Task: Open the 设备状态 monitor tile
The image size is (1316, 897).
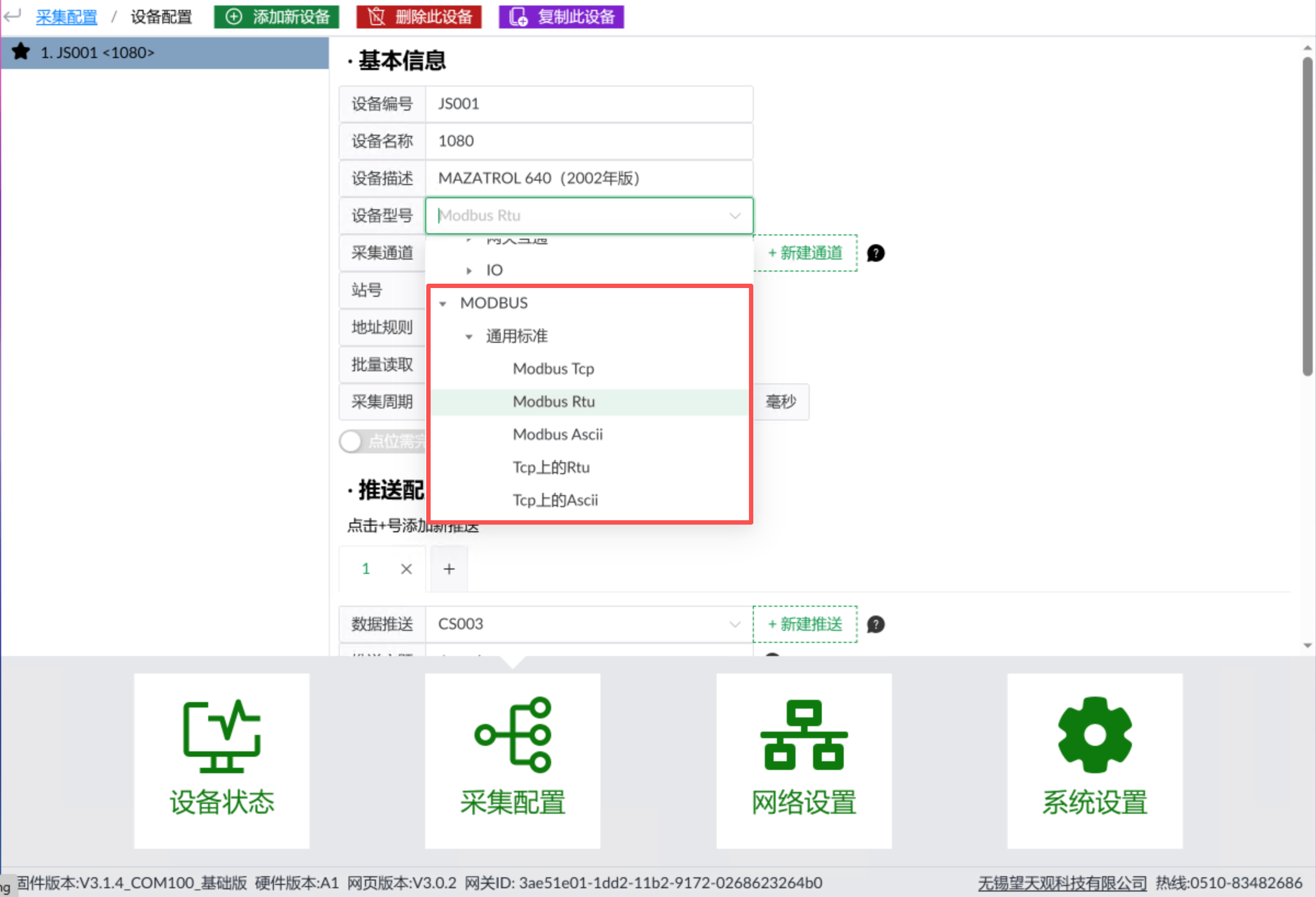Action: click(x=221, y=761)
